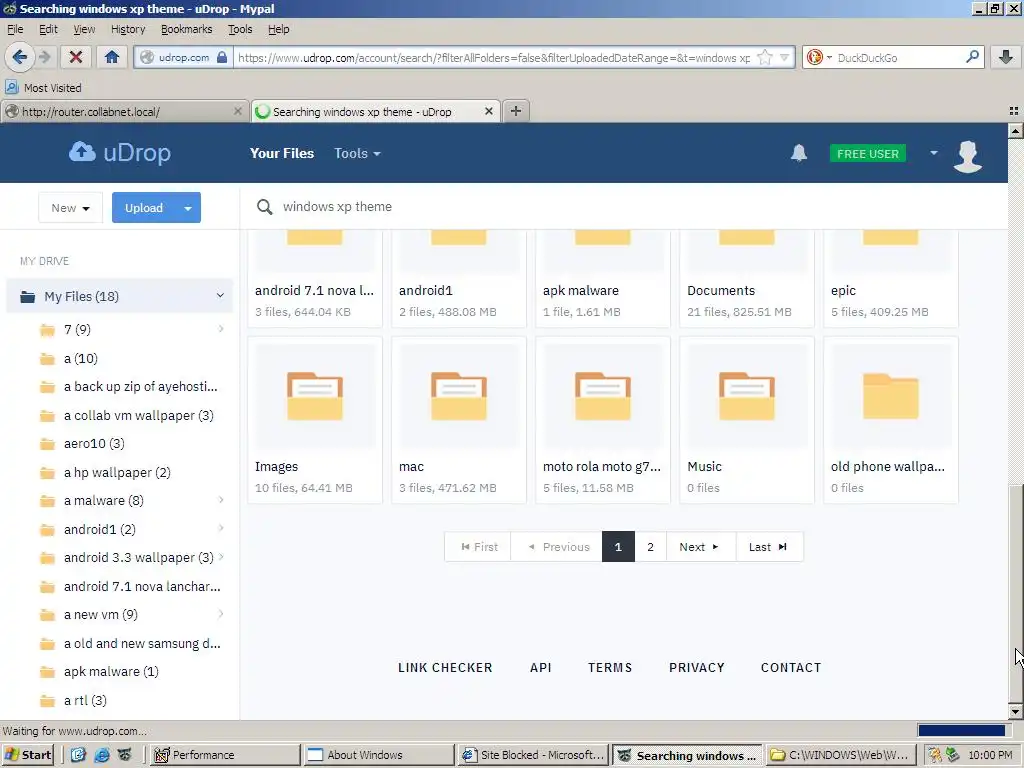Open the Upload button dropdown arrow
This screenshot has width=1024, height=768.
188,208
